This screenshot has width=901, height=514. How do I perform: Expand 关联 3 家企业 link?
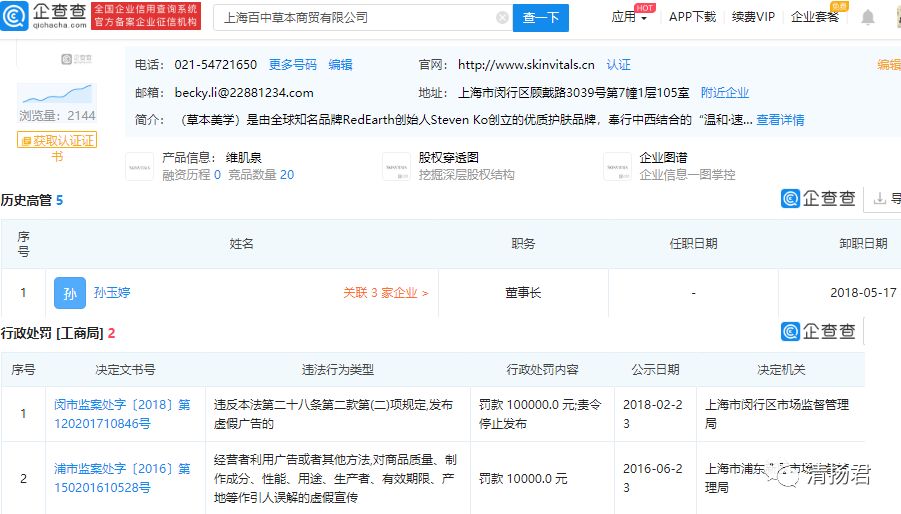click(386, 293)
